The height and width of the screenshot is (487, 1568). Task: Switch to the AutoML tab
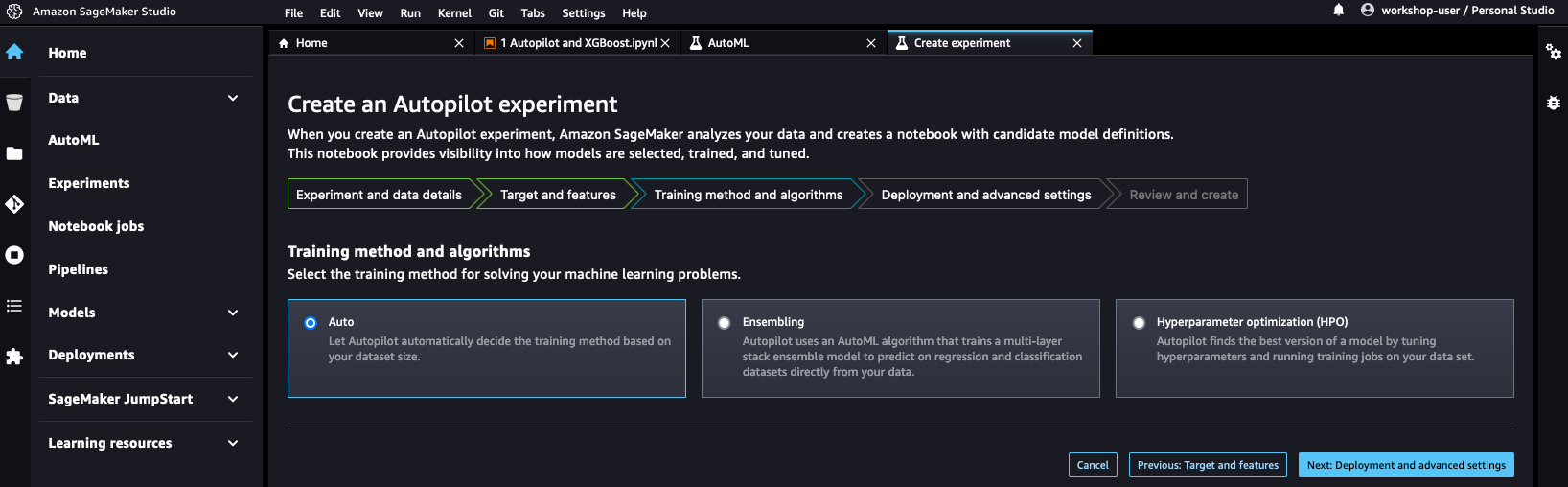[783, 43]
